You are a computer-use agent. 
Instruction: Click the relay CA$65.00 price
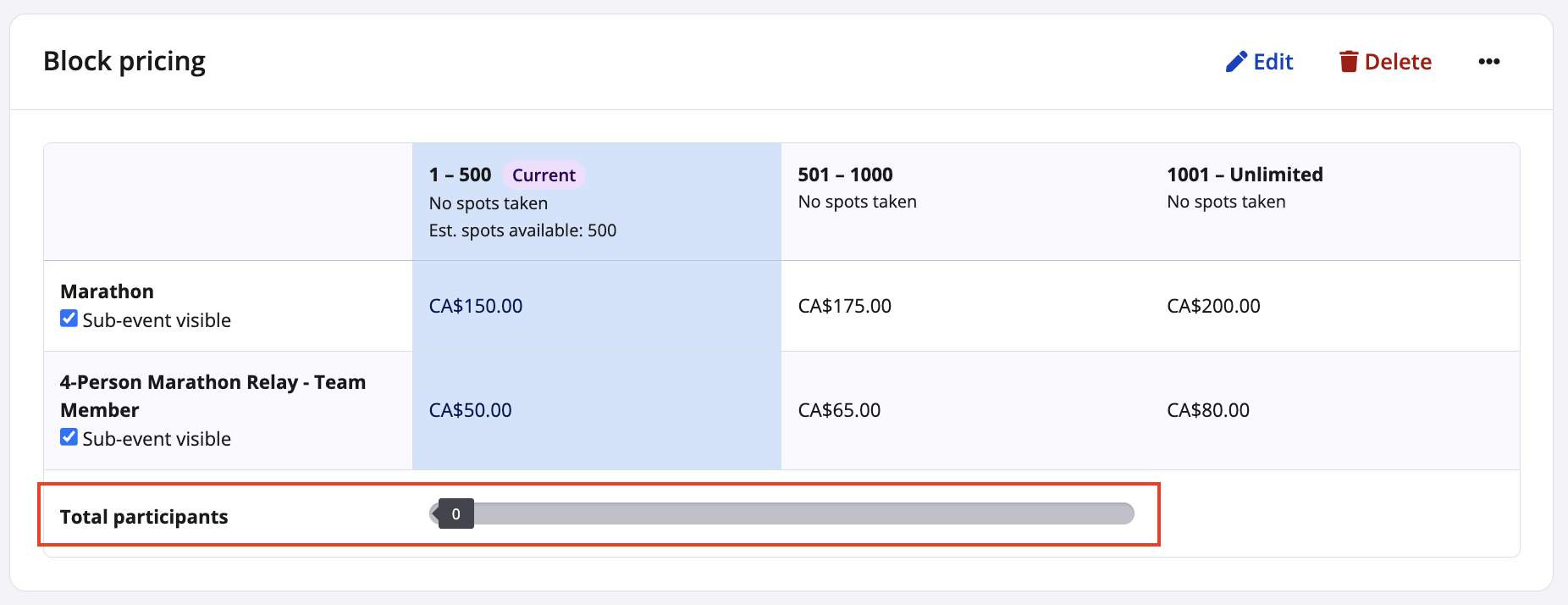pyautogui.click(x=839, y=410)
